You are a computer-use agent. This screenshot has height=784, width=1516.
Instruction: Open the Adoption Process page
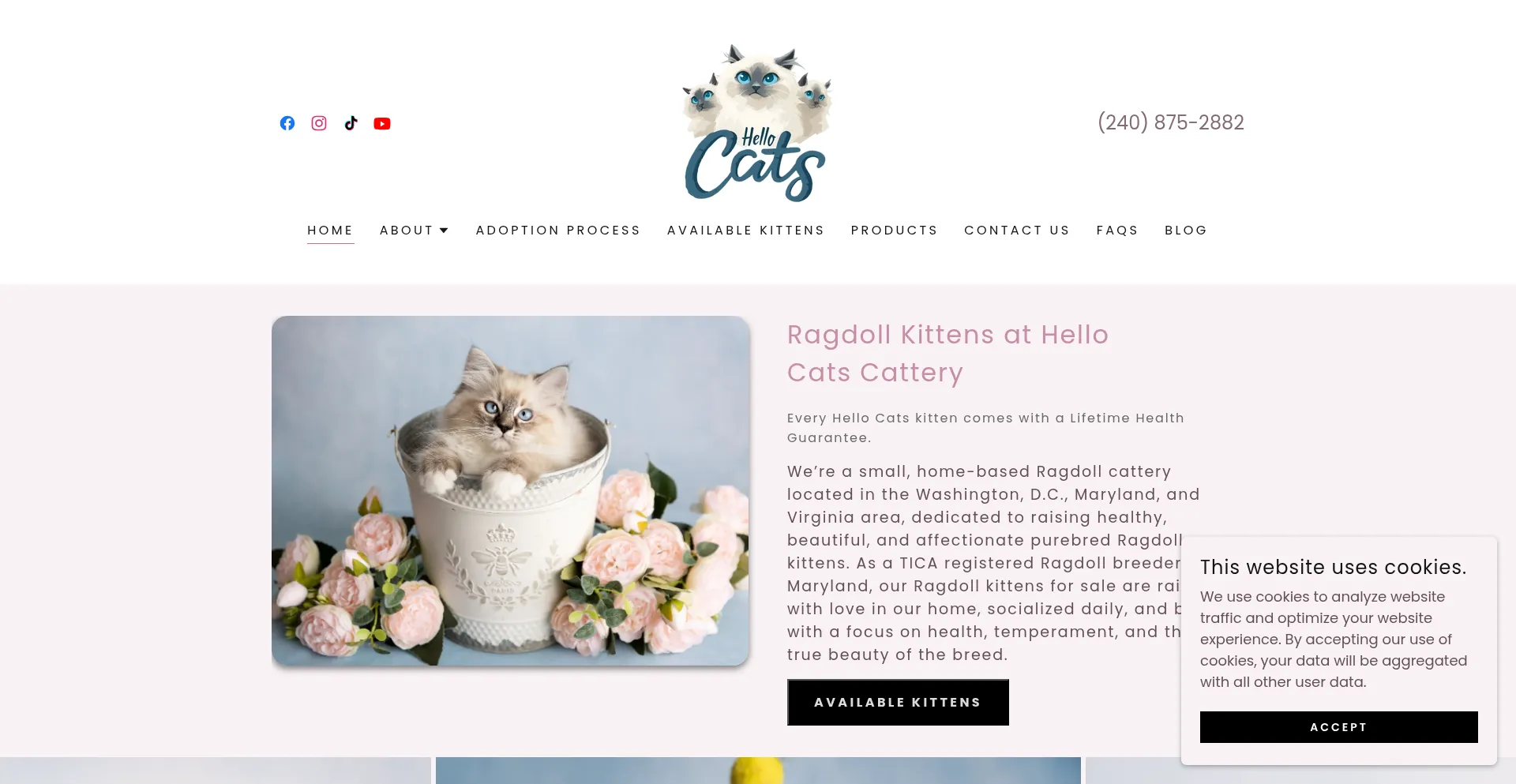tap(558, 231)
